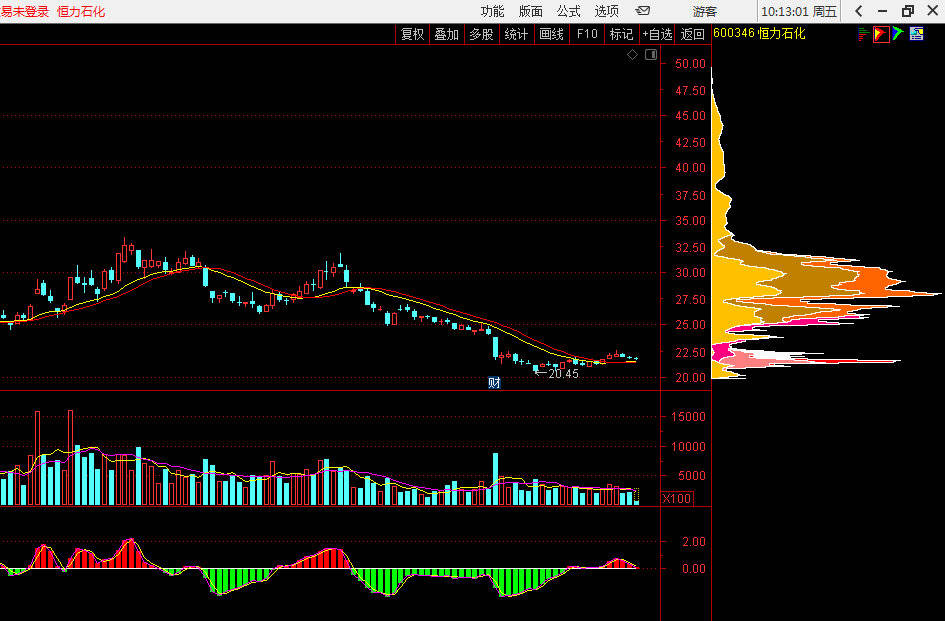Click the back arrow in title bar
945x621 pixels.
[859, 11]
